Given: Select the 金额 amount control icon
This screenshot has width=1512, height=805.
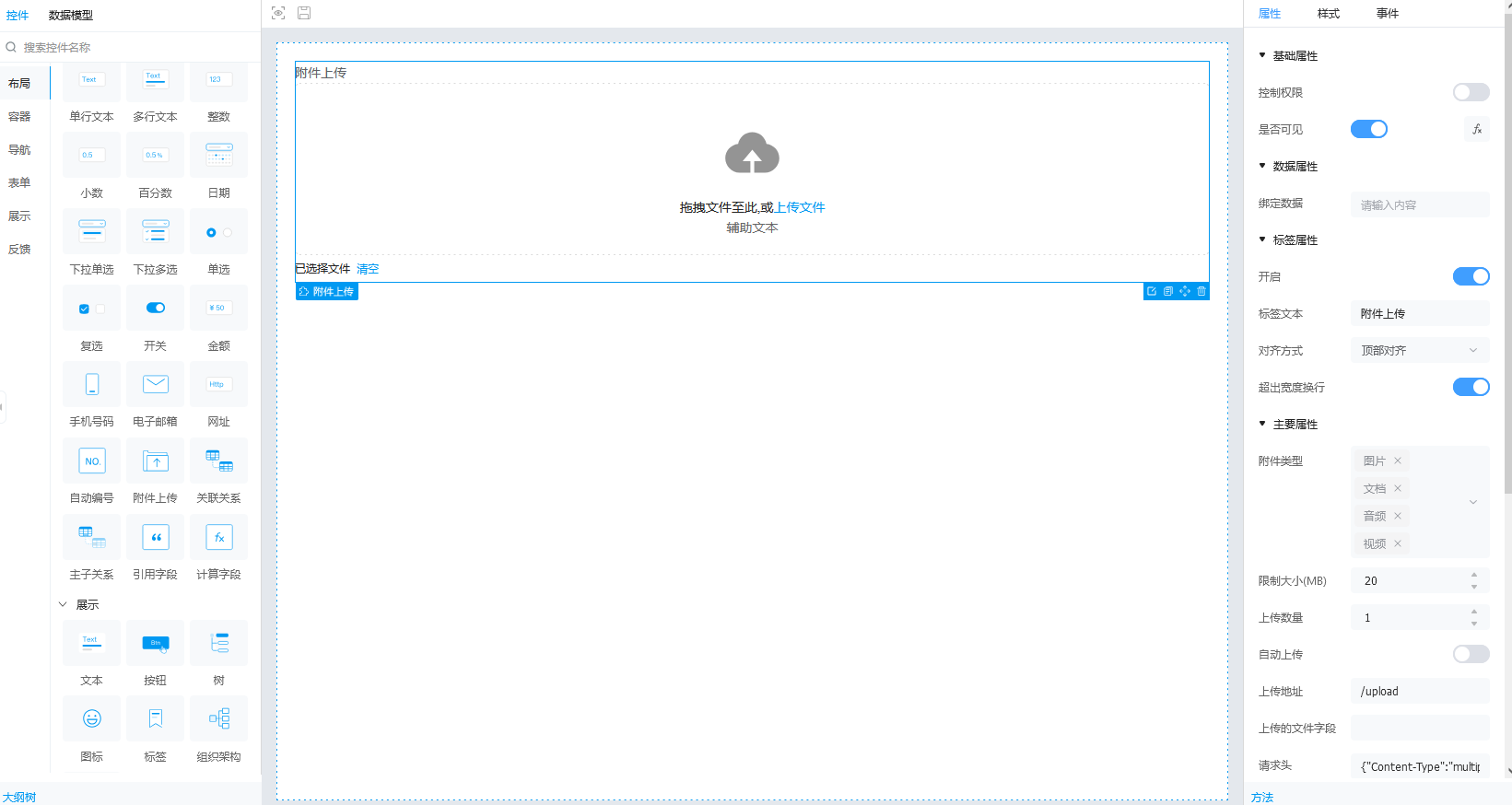Looking at the screenshot, I should click(218, 308).
